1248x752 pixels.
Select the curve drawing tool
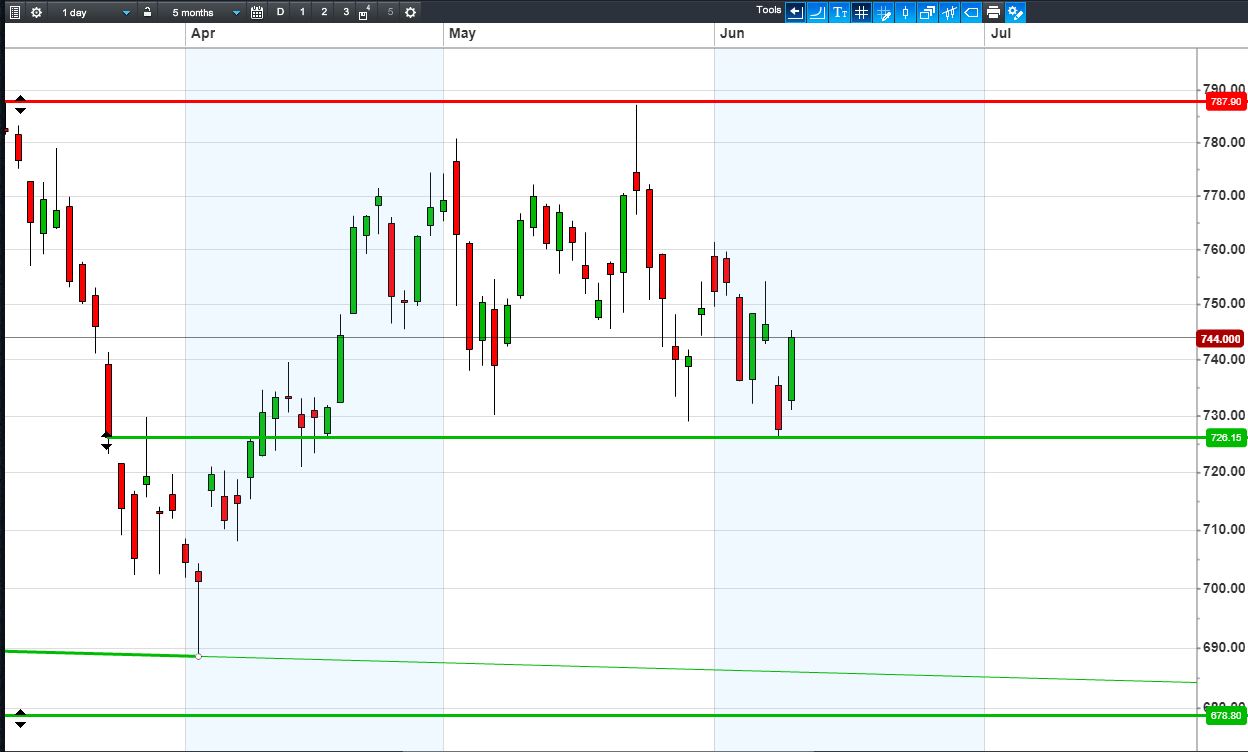pyautogui.click(x=817, y=12)
